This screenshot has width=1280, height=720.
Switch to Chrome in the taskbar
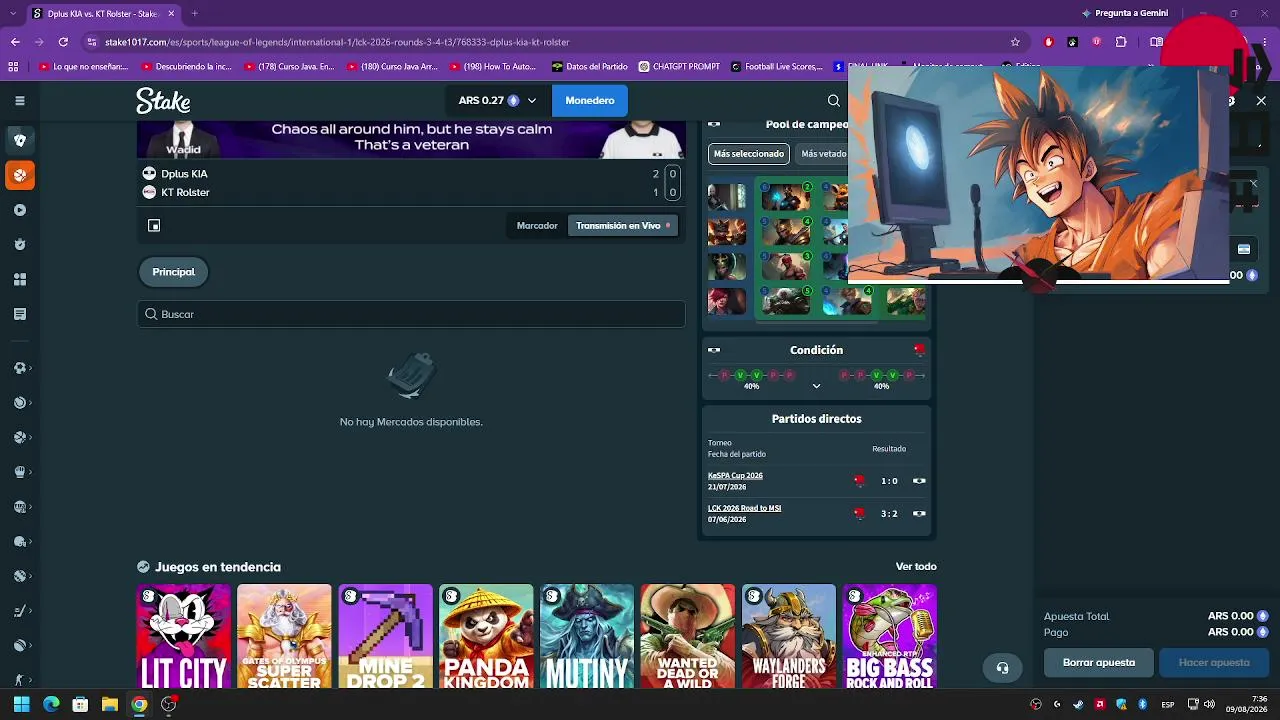click(x=139, y=704)
